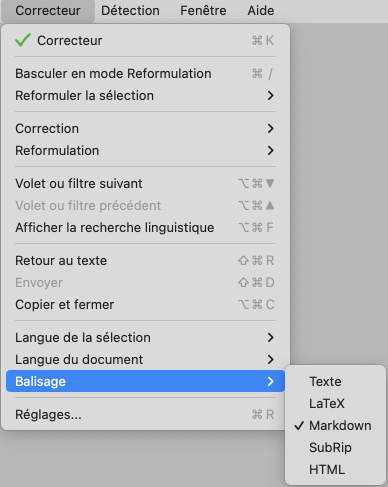Select Volet ou filtre suivant
The height and width of the screenshot is (487, 388).
point(145,184)
